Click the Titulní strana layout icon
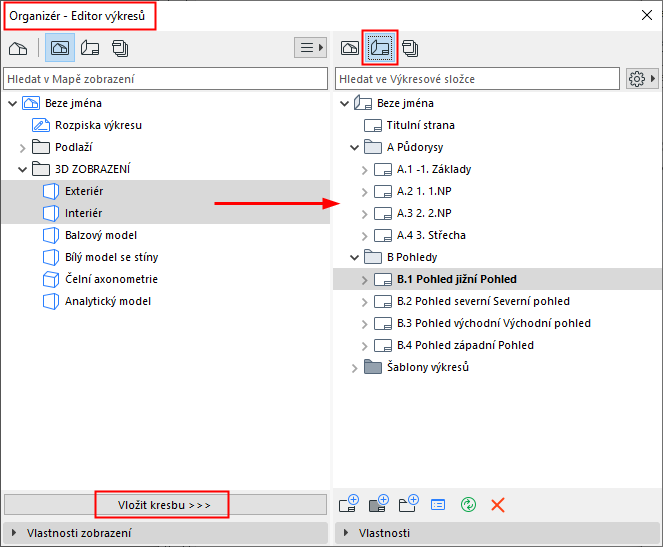The image size is (663, 547). (x=373, y=125)
